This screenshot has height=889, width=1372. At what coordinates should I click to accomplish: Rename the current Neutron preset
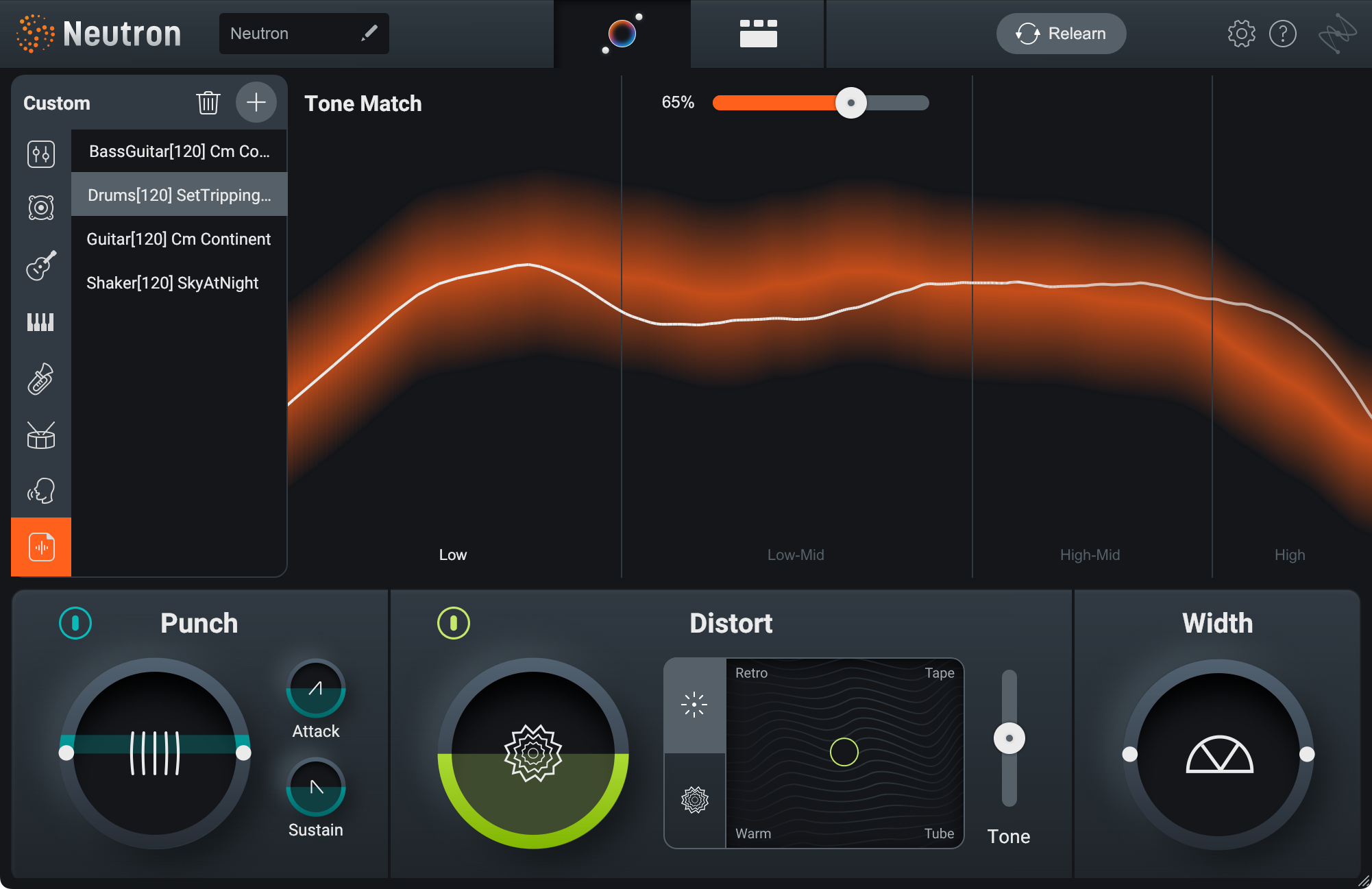[370, 33]
